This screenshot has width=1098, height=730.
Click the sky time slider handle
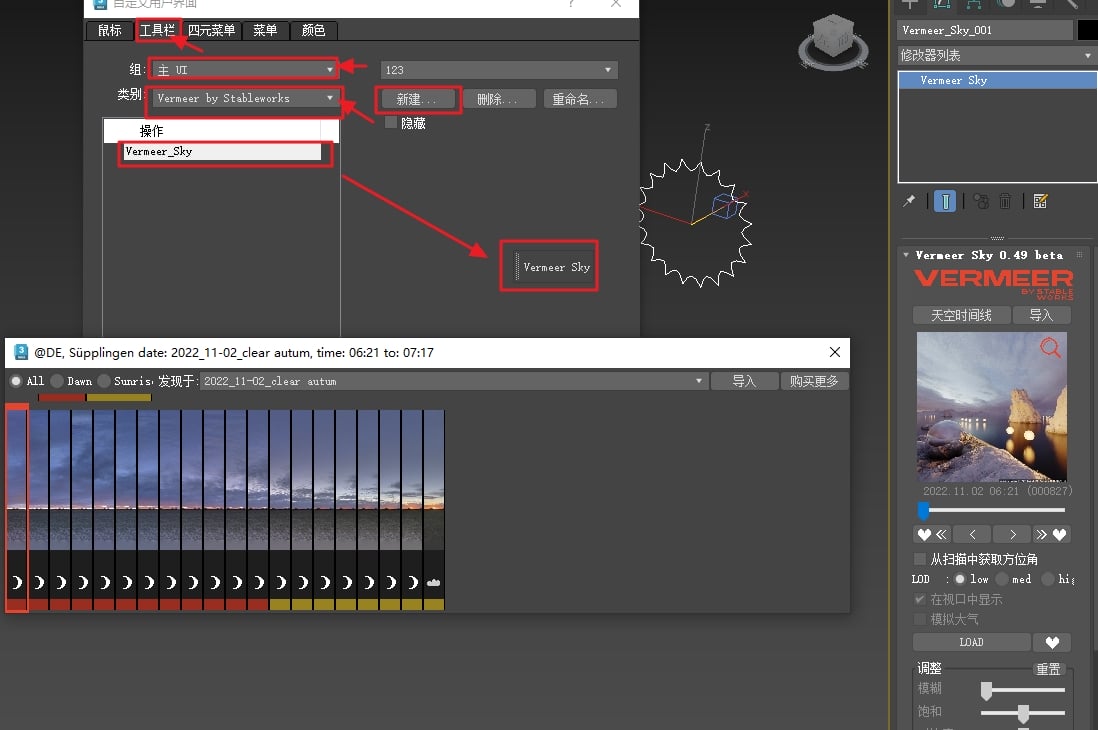pyautogui.click(x=924, y=509)
